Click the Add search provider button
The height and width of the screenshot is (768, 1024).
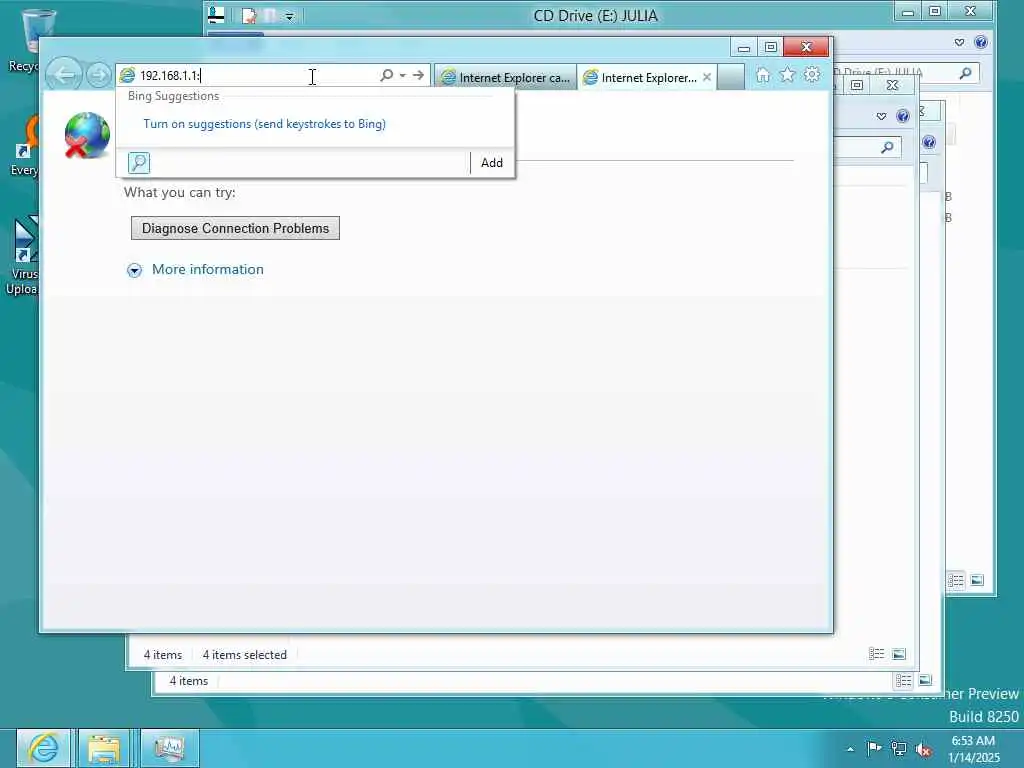click(x=492, y=163)
